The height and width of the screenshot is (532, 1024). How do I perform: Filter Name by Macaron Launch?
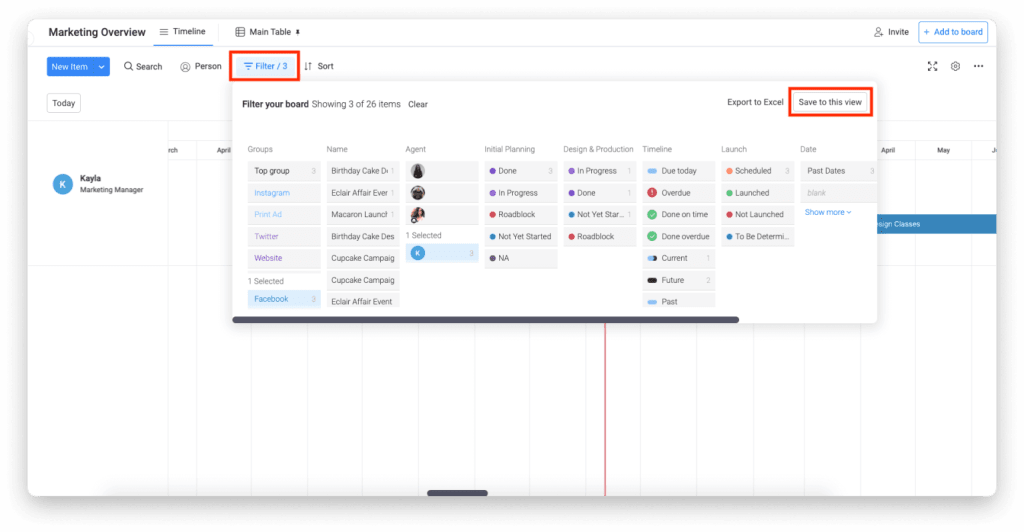pyautogui.click(x=362, y=214)
